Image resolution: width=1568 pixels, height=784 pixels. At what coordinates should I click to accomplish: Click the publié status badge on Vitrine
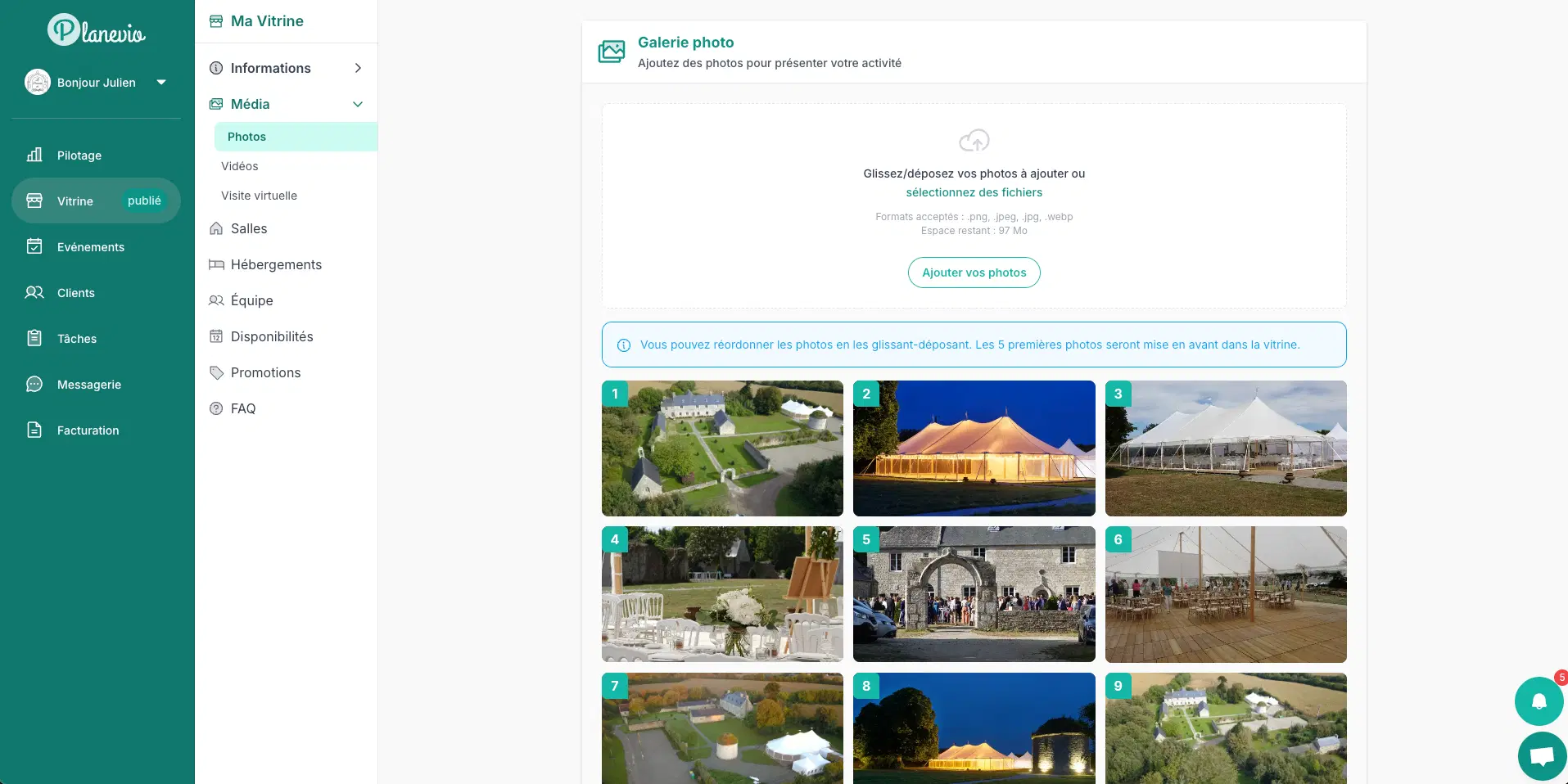[x=144, y=201]
